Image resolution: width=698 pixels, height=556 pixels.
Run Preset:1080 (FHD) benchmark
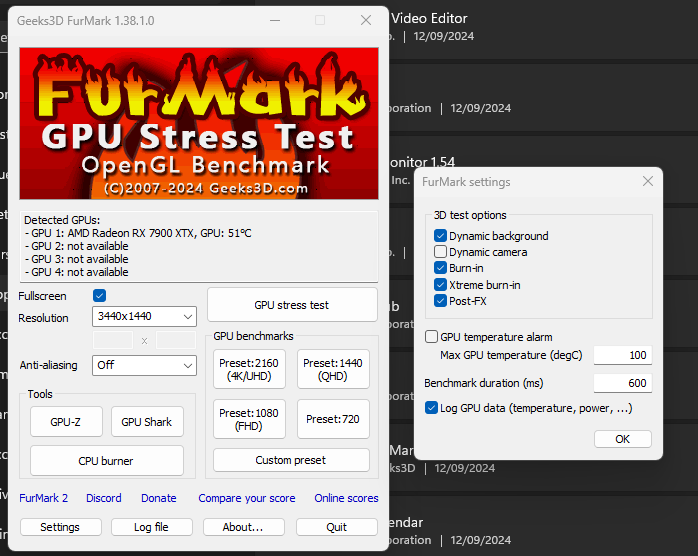249,419
